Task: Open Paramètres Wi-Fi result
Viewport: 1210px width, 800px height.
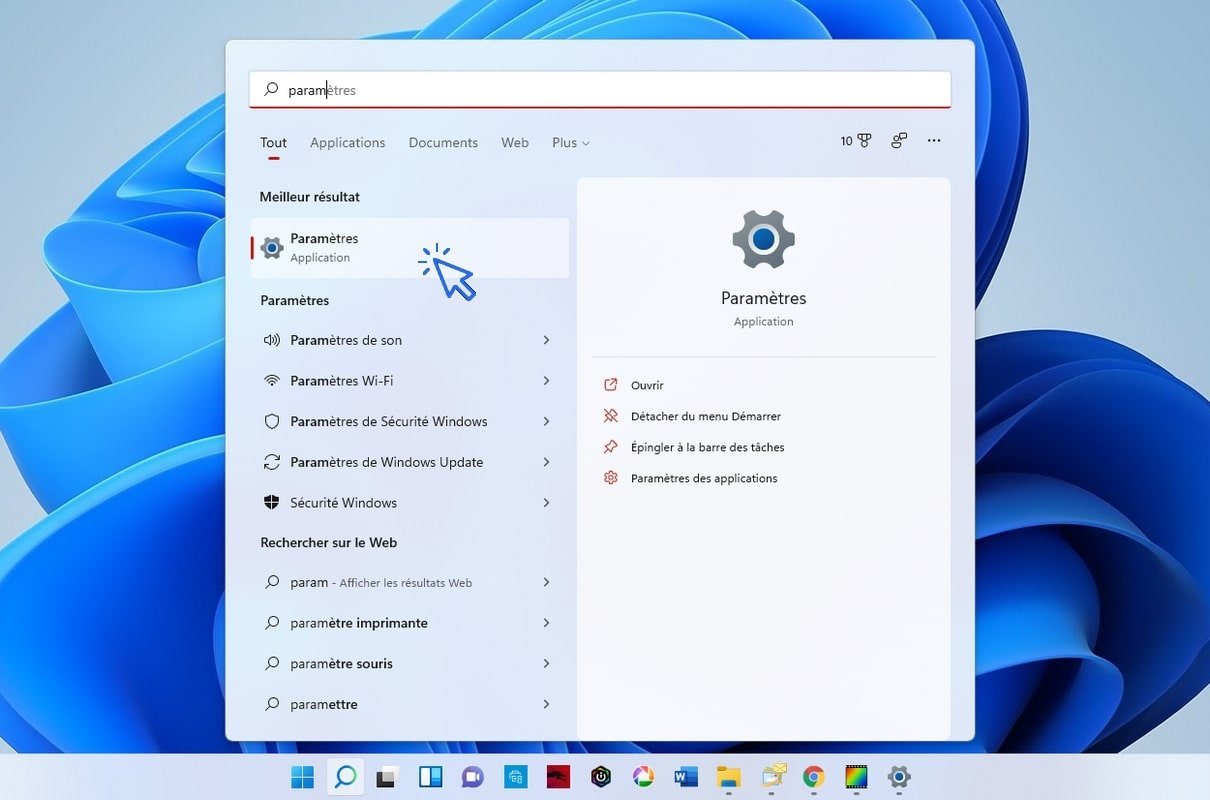Action: click(x=409, y=381)
